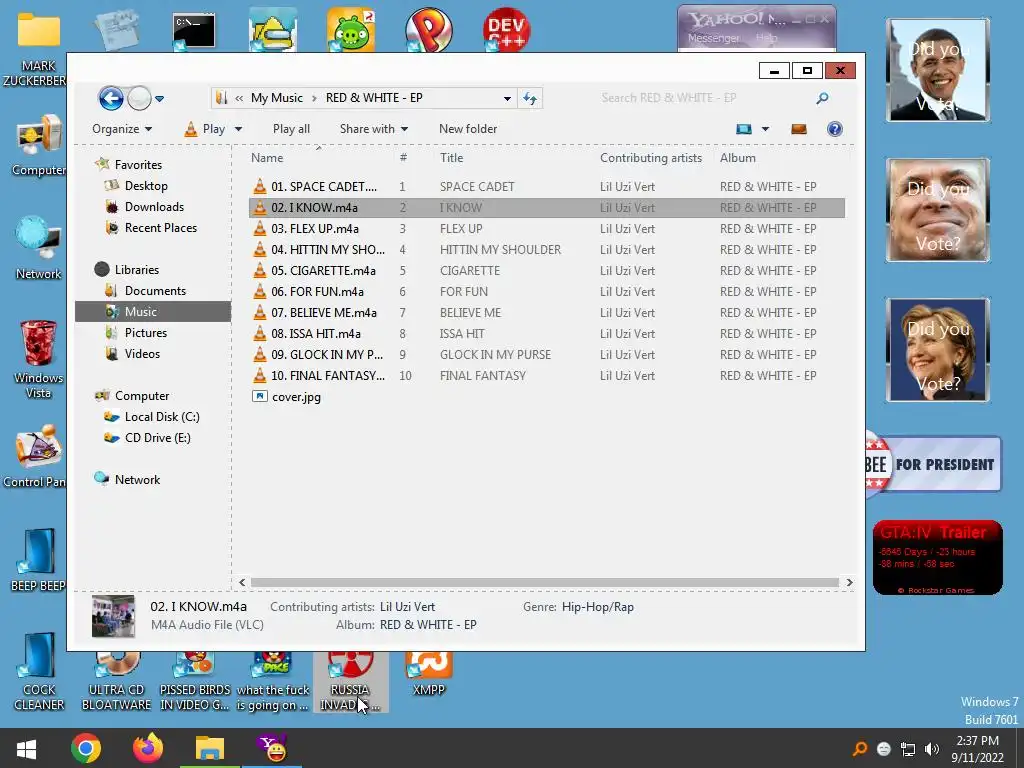1024x768 pixels.
Task: Open the DEV C++ desktop shortcut
Action: pyautogui.click(x=506, y=29)
